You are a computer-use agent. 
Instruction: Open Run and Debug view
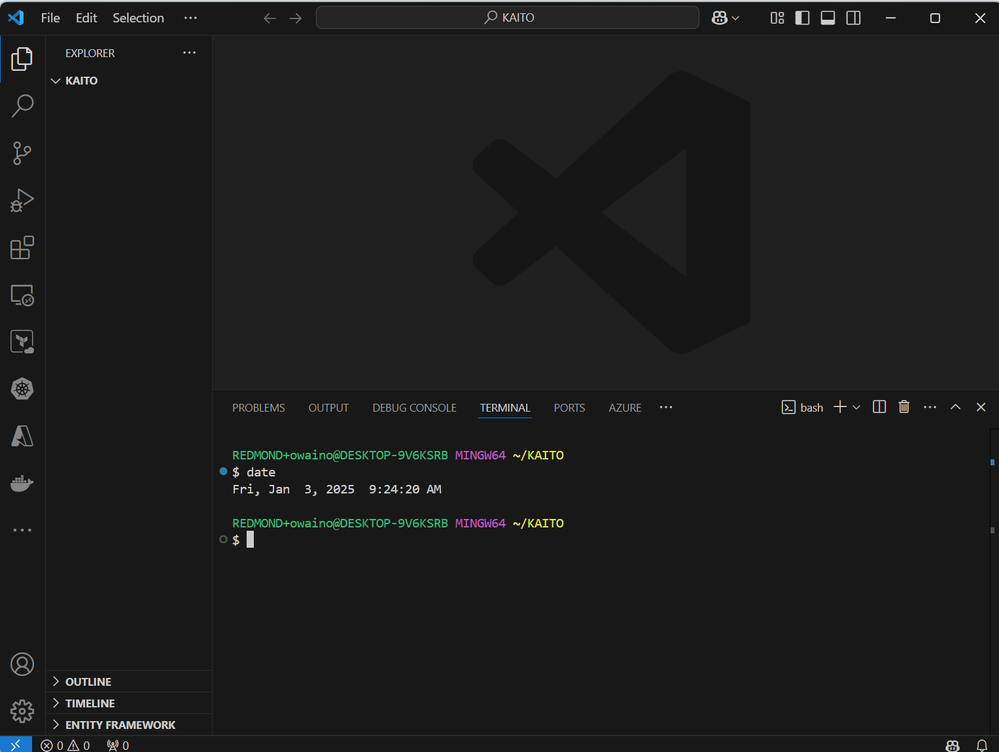click(x=22, y=200)
